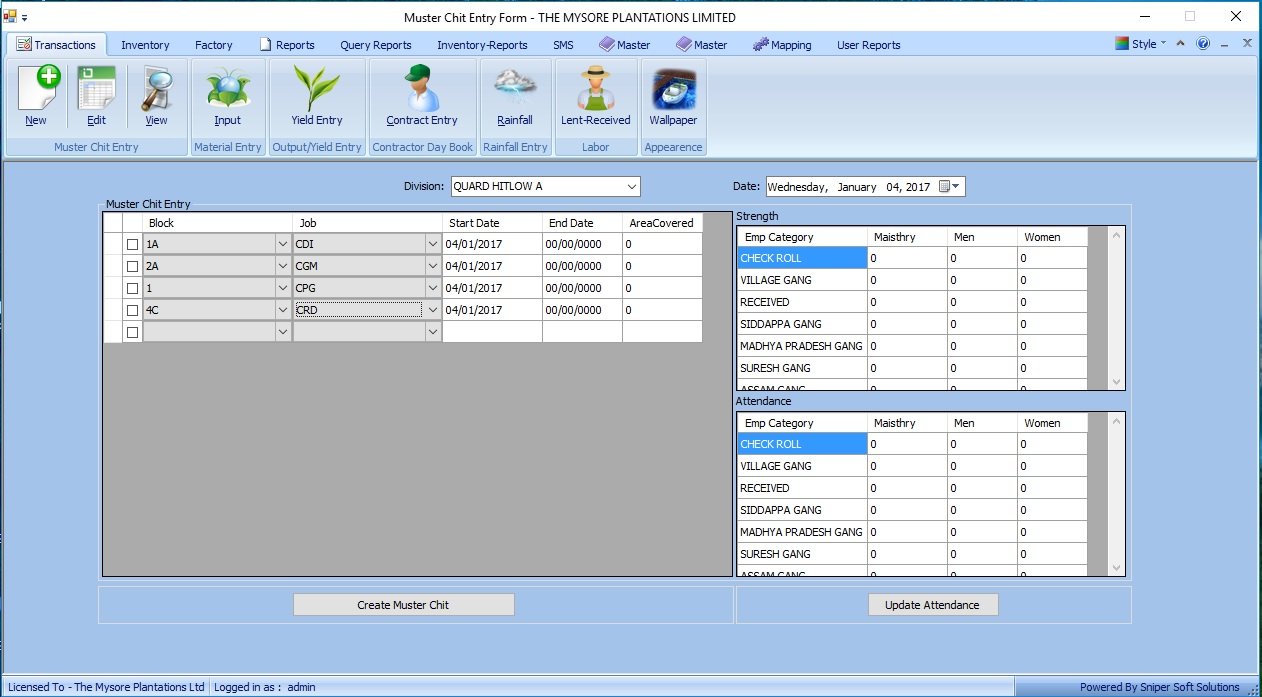Open the Query Reports tab
Image resolution: width=1262 pixels, height=697 pixels.
pos(375,45)
